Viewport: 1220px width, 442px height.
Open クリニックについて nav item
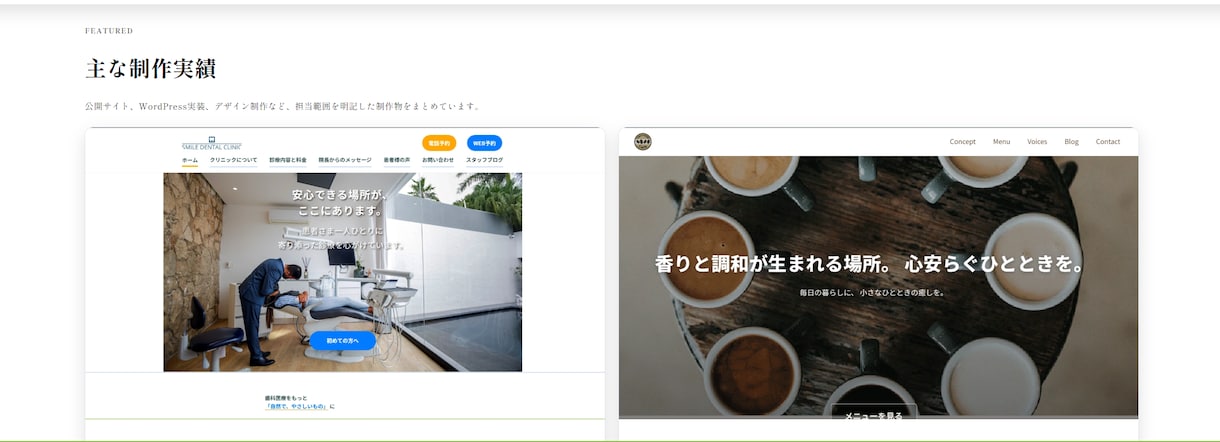point(233,160)
